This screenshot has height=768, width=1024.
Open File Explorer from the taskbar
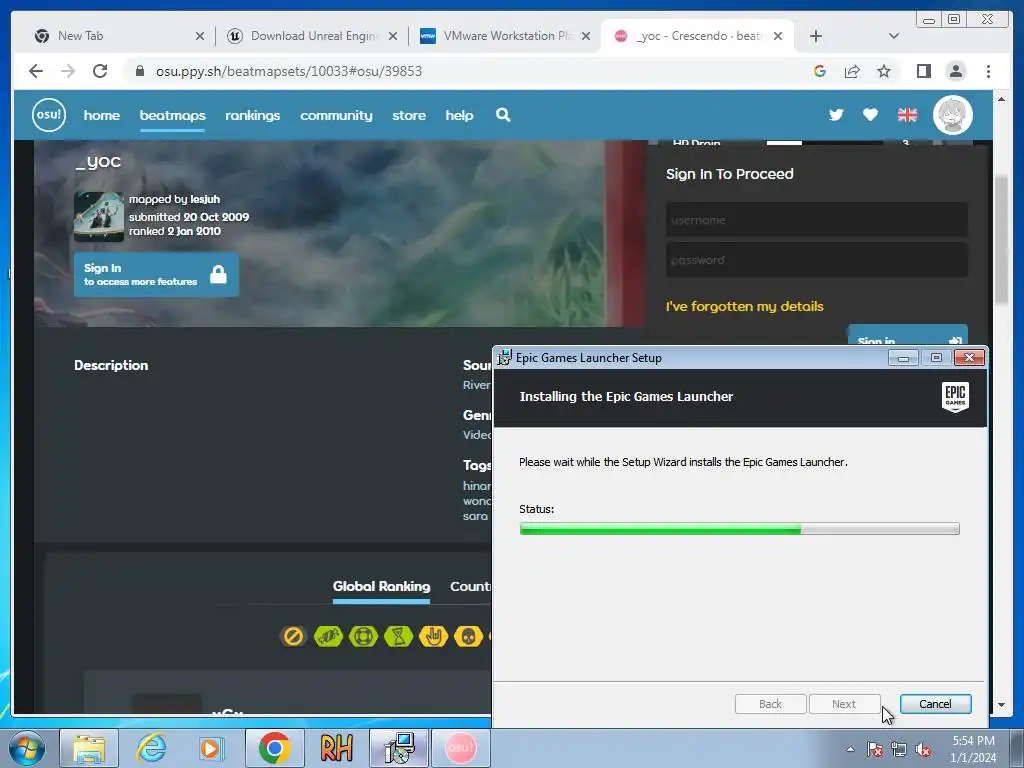(89, 748)
